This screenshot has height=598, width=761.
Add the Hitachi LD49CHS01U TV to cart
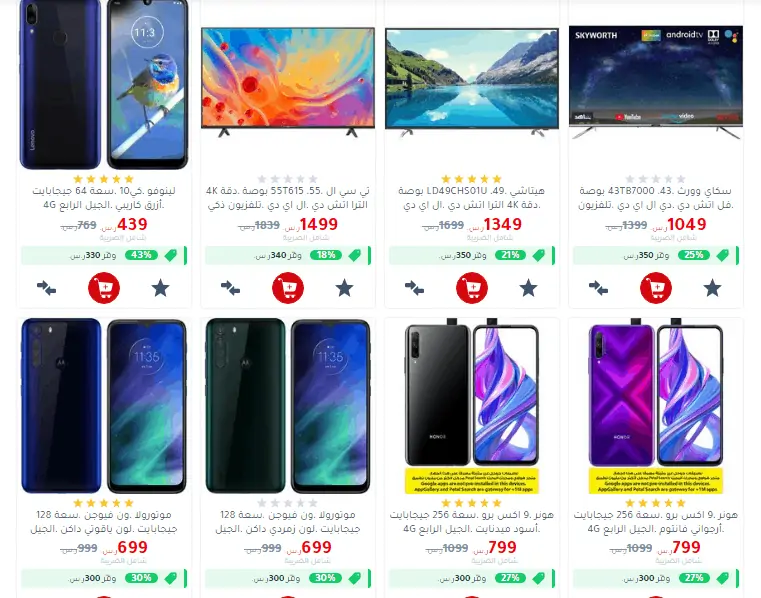(x=472, y=288)
